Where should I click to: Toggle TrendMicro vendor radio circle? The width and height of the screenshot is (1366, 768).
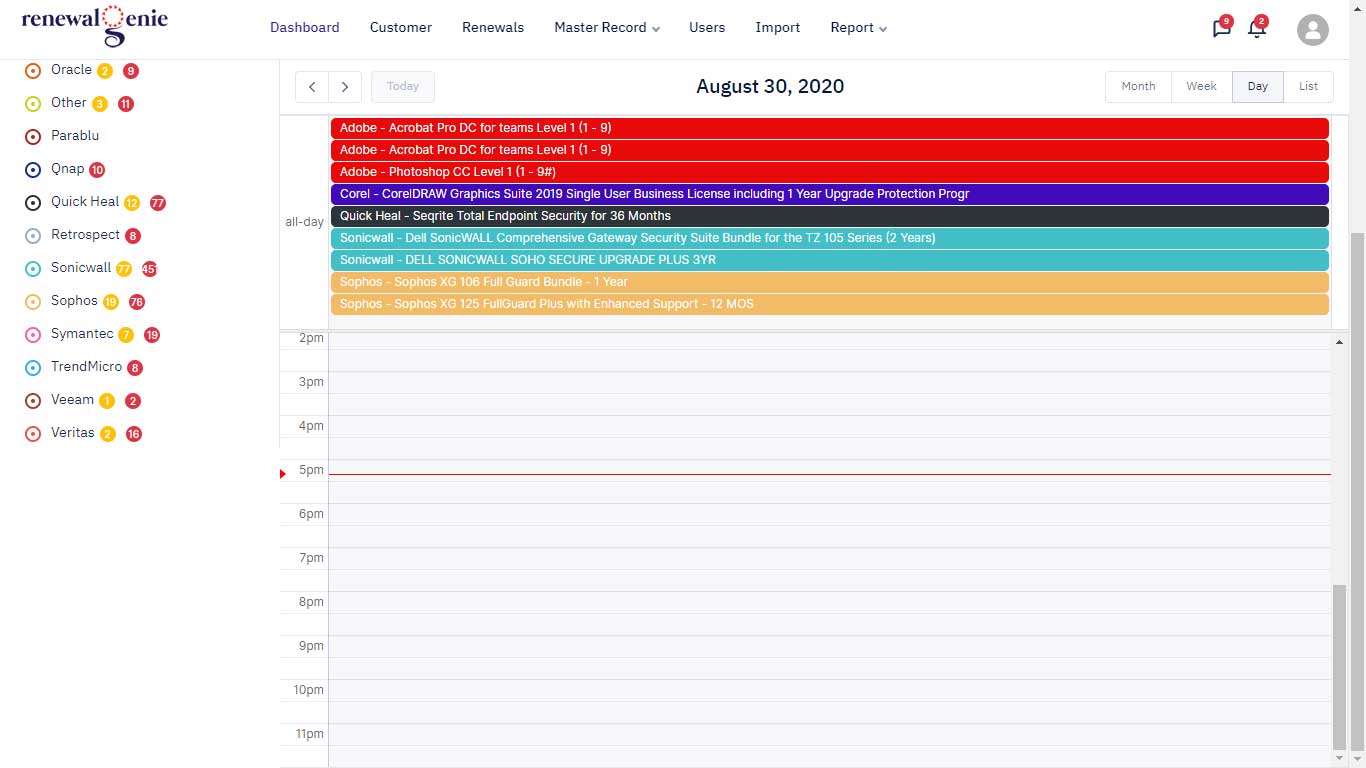(32, 368)
